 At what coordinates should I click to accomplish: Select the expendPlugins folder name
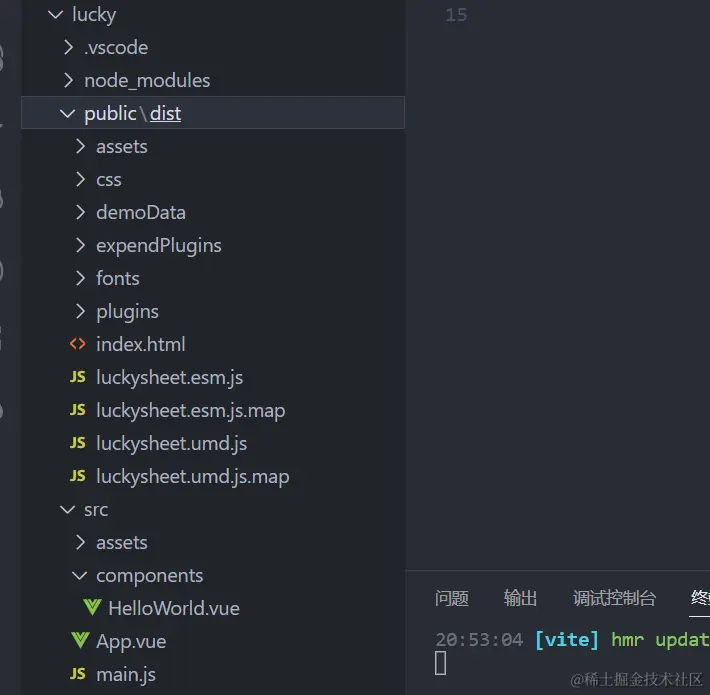click(159, 246)
